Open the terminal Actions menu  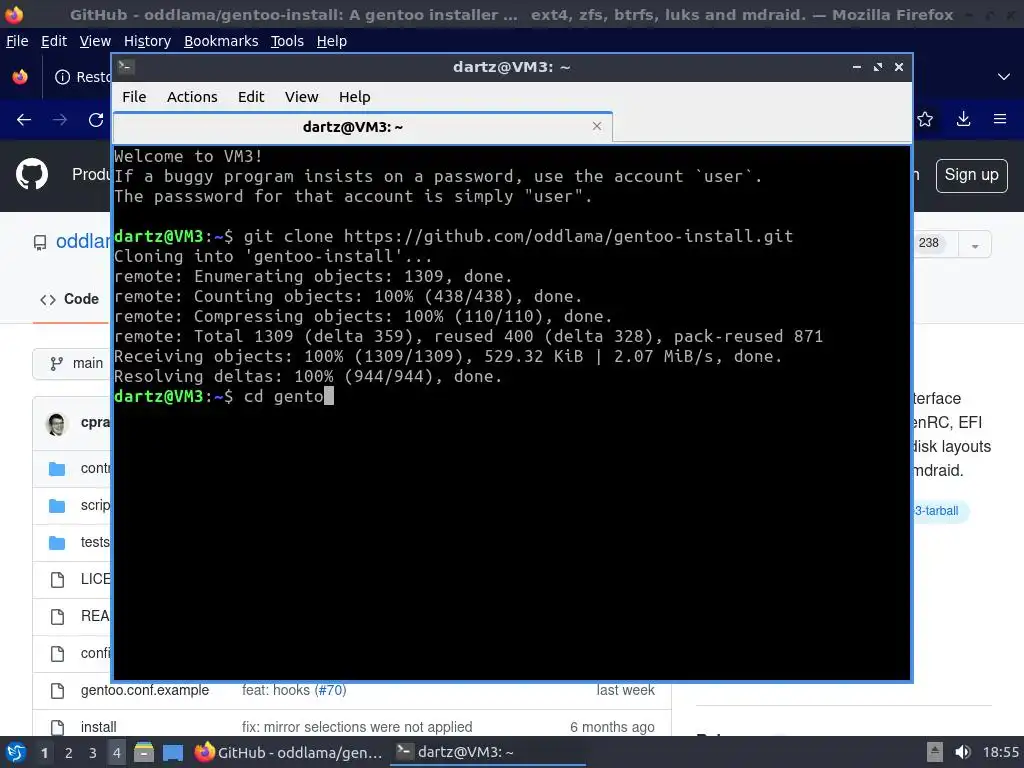192,97
